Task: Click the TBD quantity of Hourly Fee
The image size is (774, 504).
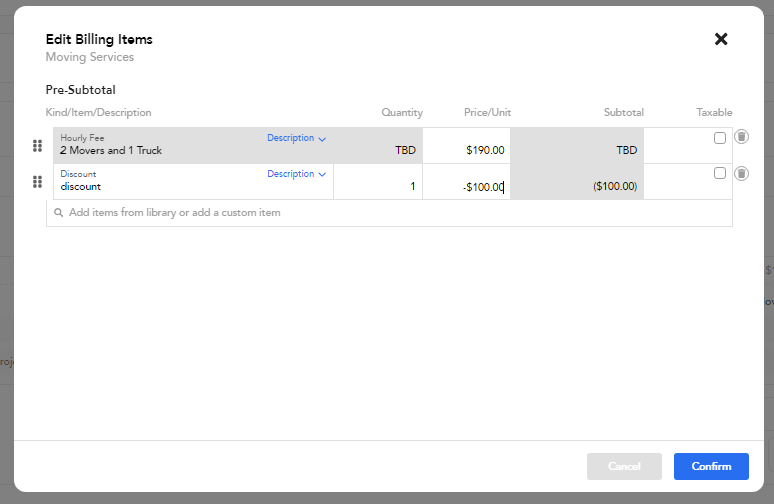Action: (405, 151)
